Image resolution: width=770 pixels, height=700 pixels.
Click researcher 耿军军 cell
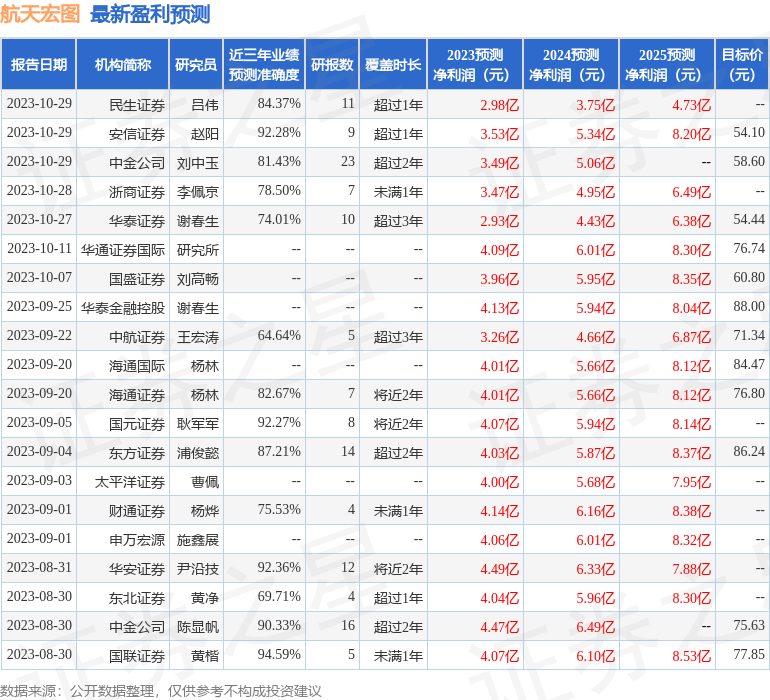198,424
